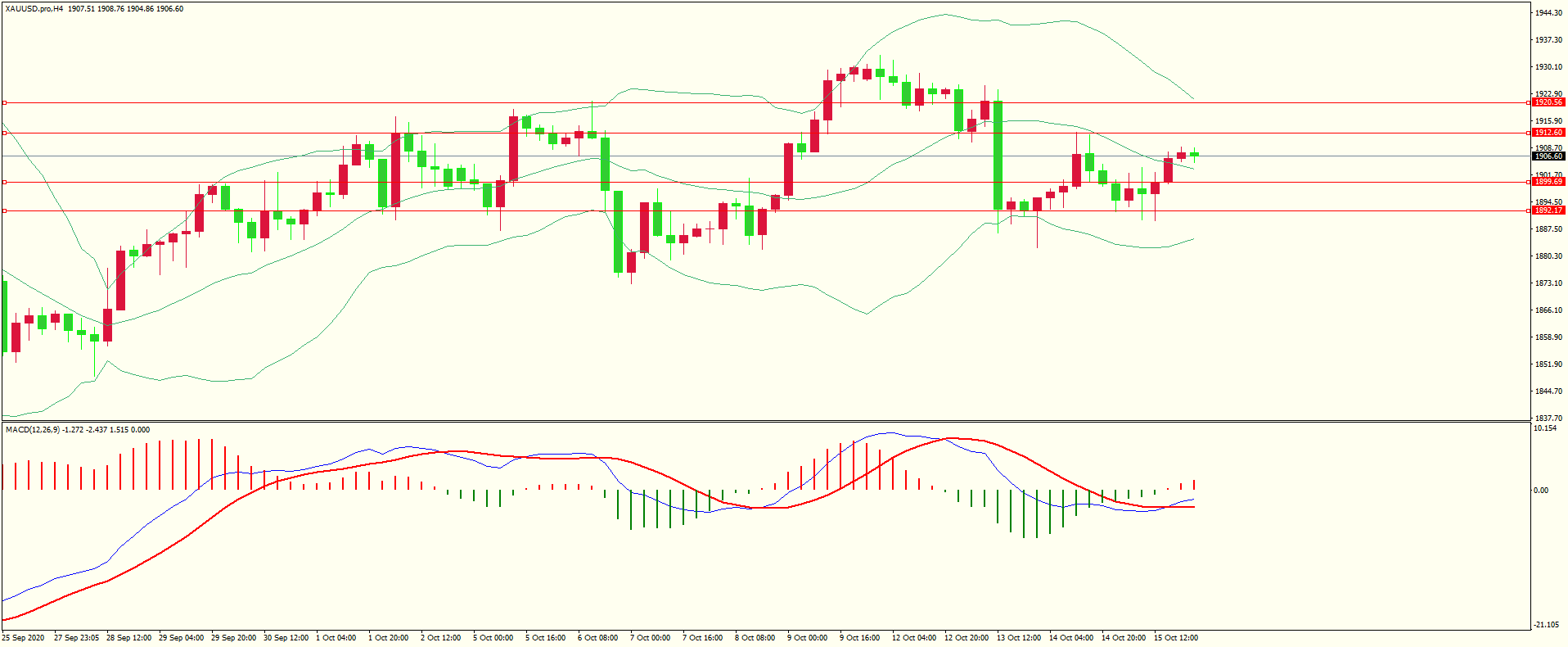
Task: Click the 9 Oct 16:00 time axis label
Action: pyautogui.click(x=861, y=638)
